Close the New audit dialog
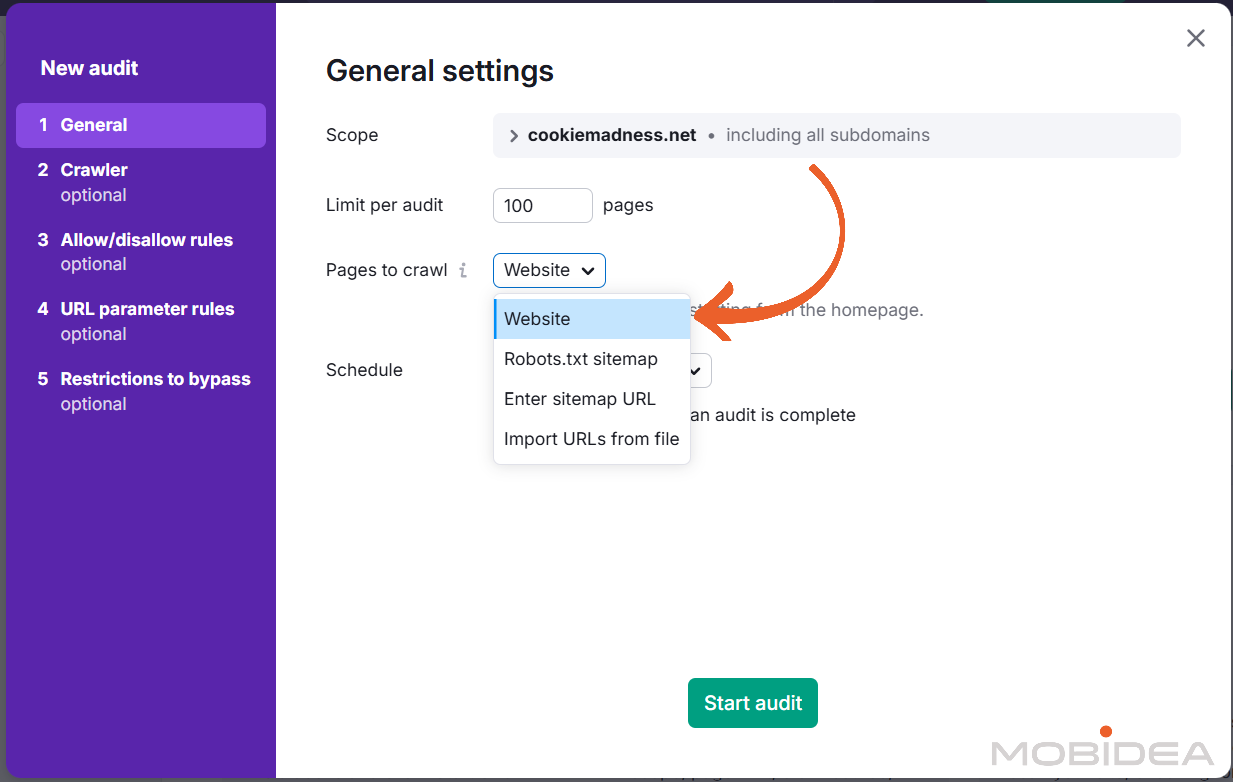The image size is (1233, 782). (x=1195, y=38)
